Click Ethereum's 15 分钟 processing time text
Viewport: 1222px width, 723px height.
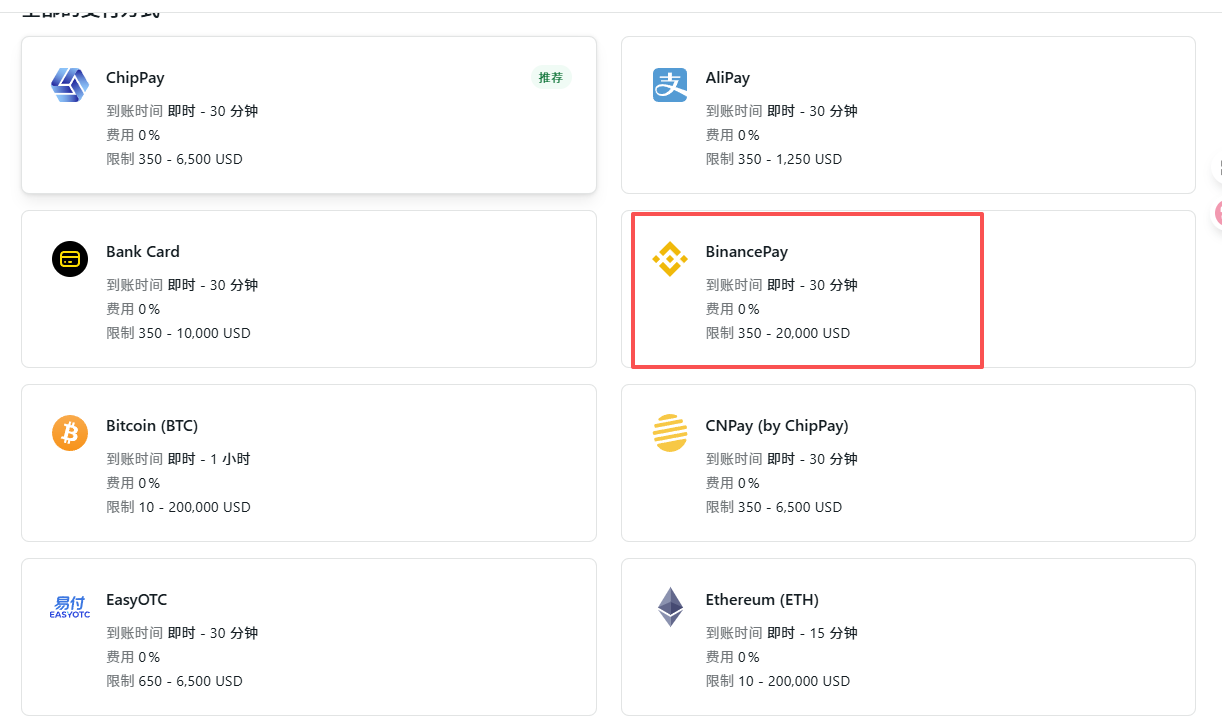[x=833, y=633]
